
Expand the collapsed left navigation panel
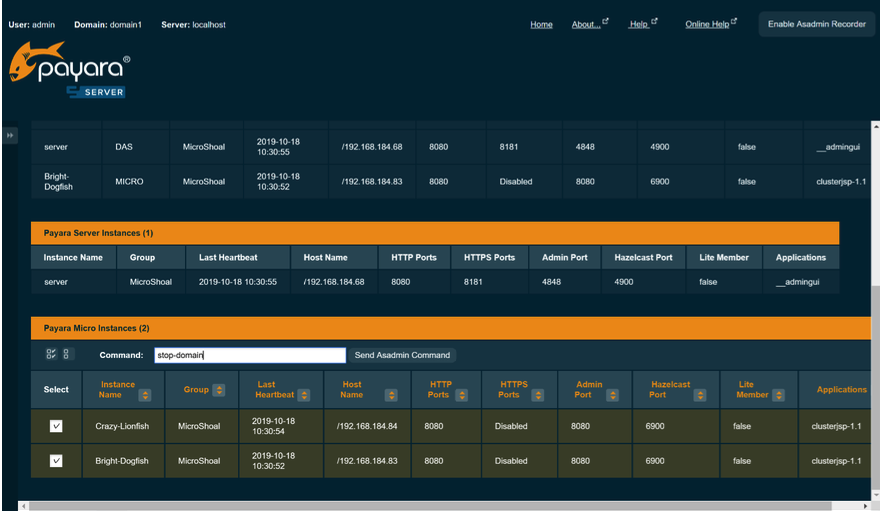pos(10,135)
